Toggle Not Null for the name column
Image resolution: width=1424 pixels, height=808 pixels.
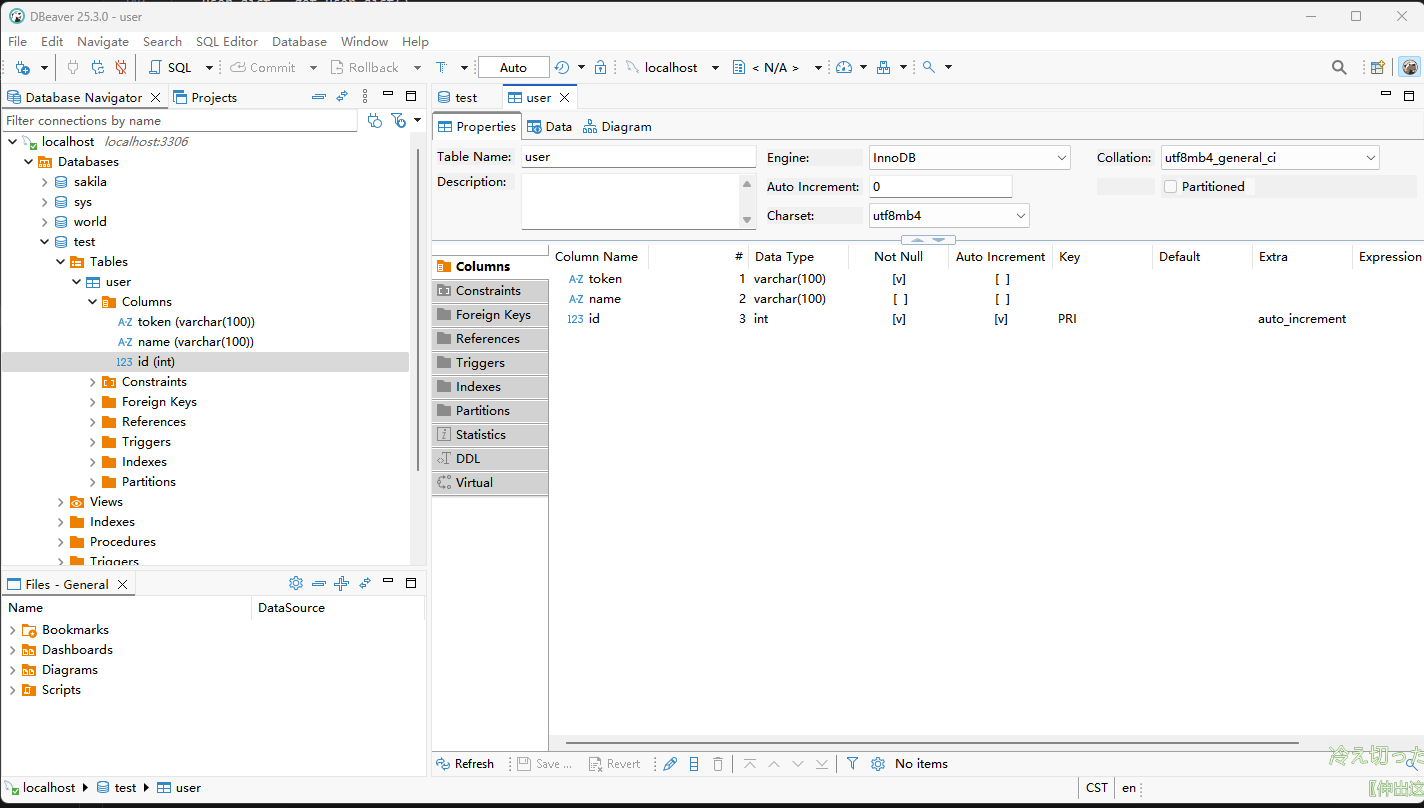click(x=900, y=299)
